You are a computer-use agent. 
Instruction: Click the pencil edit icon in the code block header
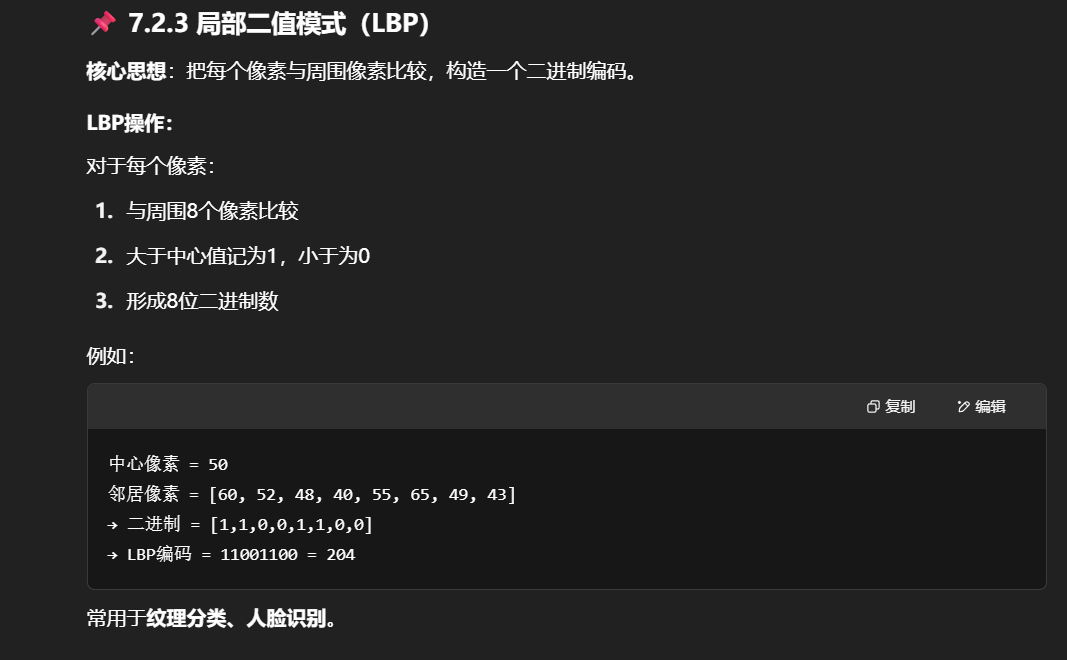(964, 406)
